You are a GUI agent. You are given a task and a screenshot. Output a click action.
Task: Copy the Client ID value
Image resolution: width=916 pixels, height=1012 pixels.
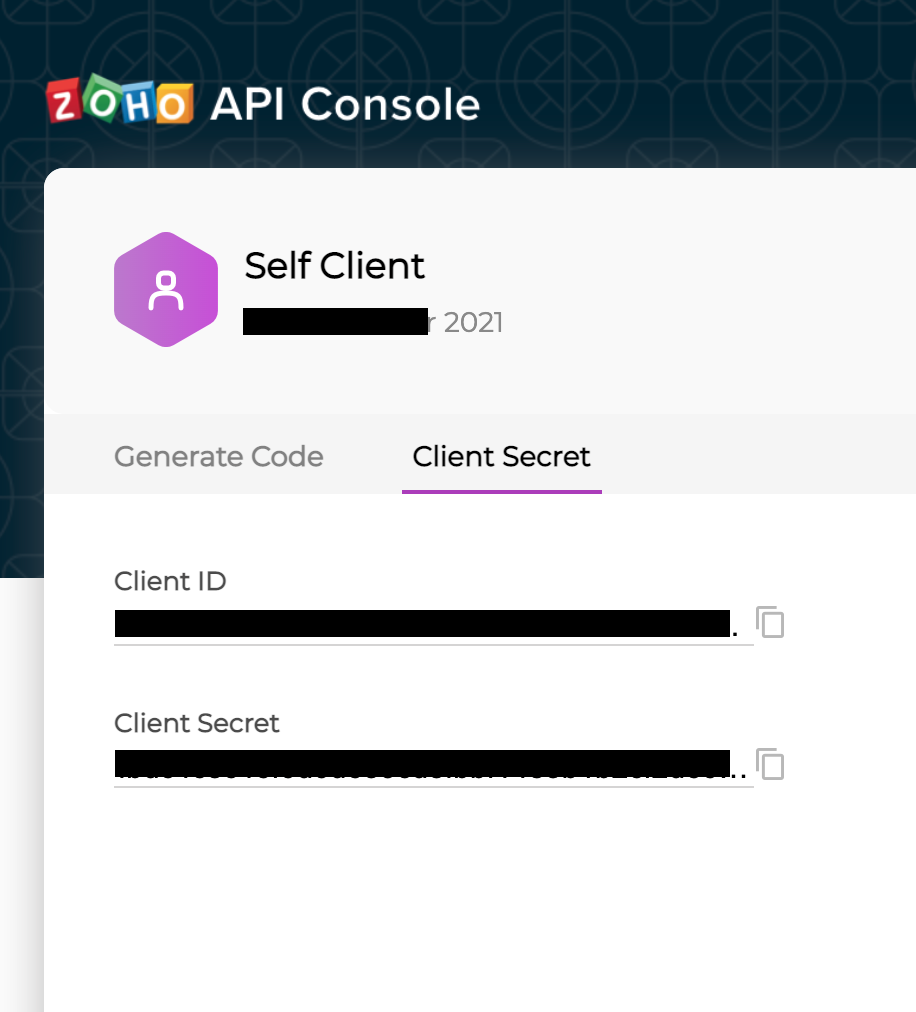click(769, 622)
